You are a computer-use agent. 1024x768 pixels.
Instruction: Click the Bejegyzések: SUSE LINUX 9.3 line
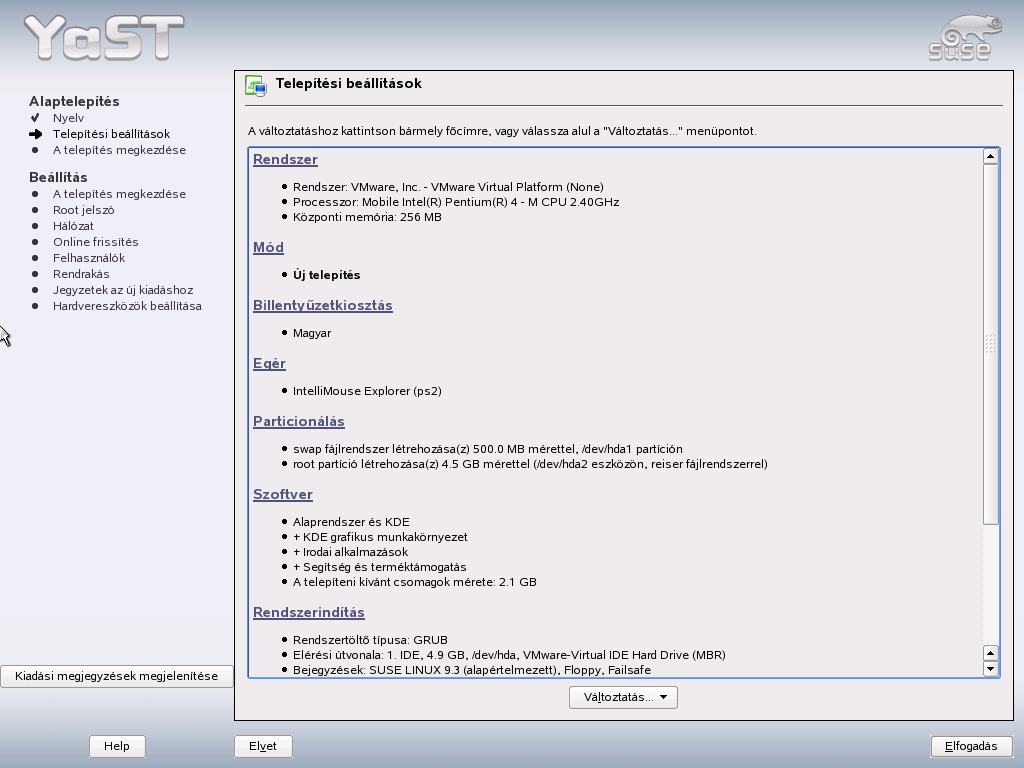click(x=472, y=670)
